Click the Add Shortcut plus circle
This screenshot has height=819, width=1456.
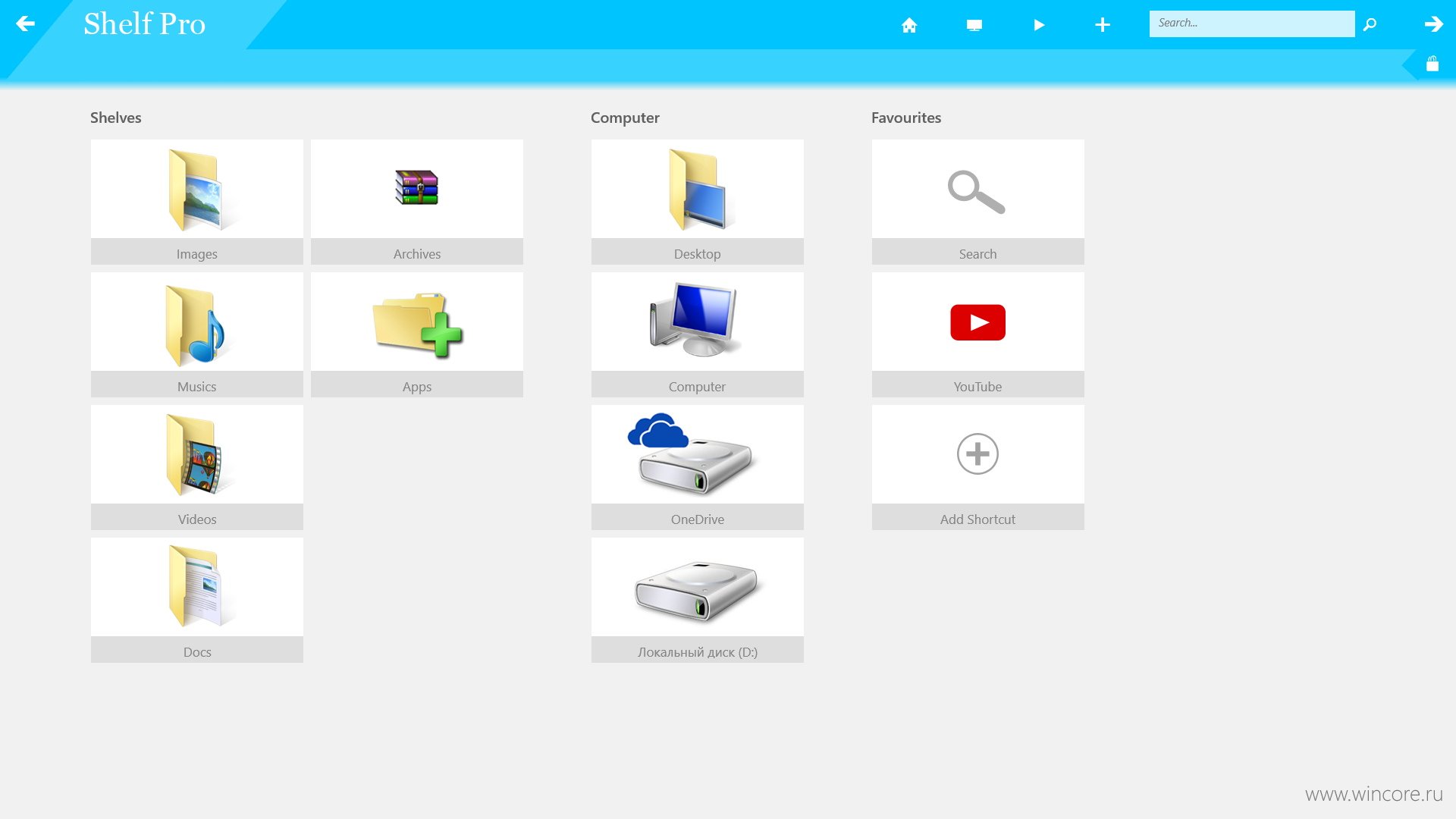(977, 454)
